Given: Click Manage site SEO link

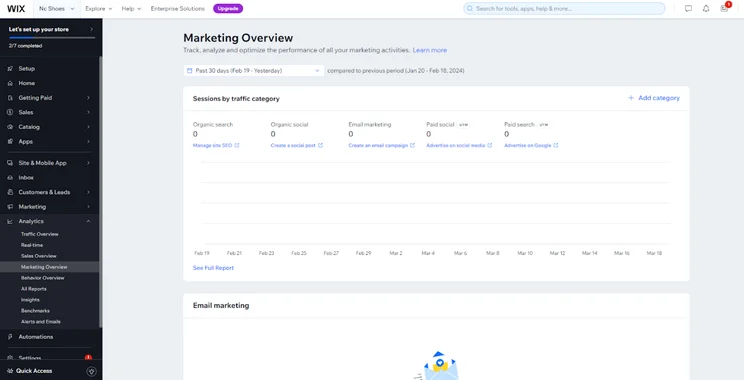Looking at the screenshot, I should click(213, 146).
